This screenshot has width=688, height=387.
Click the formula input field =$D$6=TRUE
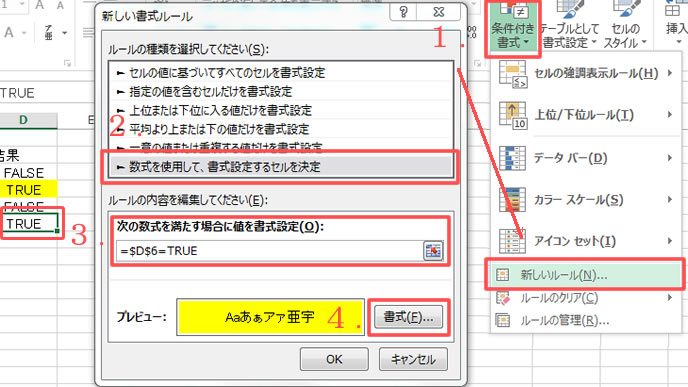(270, 251)
